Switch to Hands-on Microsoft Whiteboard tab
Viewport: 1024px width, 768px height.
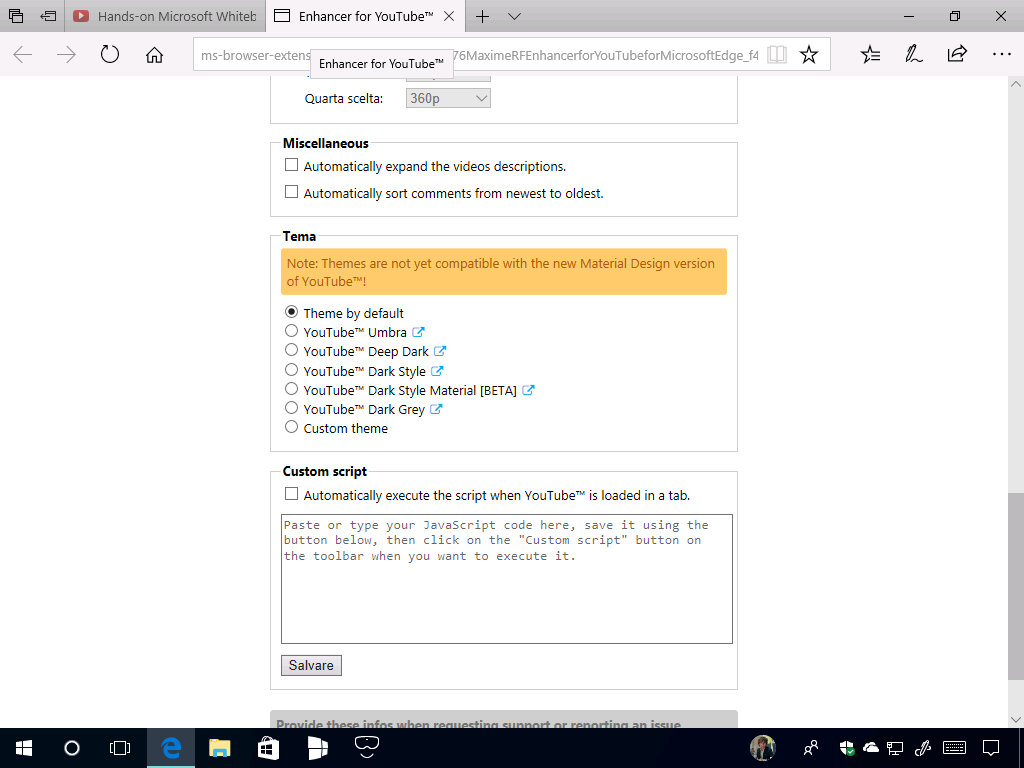click(x=165, y=16)
